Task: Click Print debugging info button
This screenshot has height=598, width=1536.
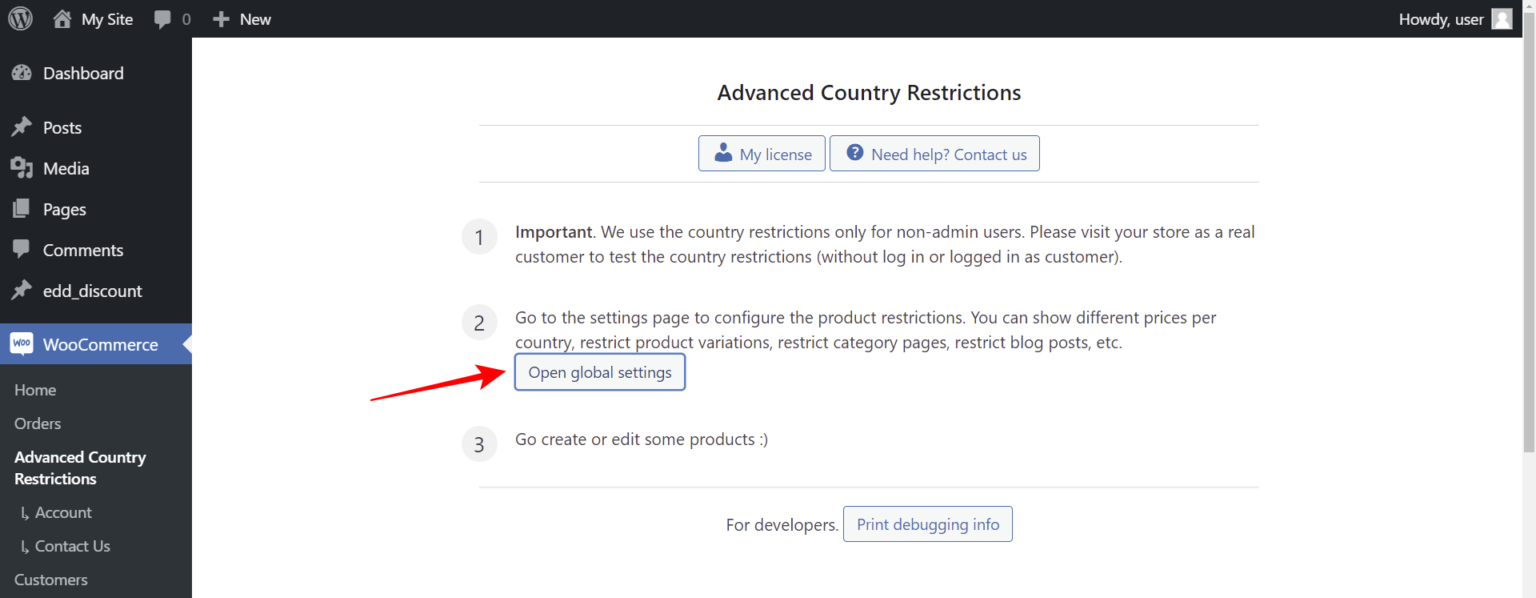Action: pos(928,524)
